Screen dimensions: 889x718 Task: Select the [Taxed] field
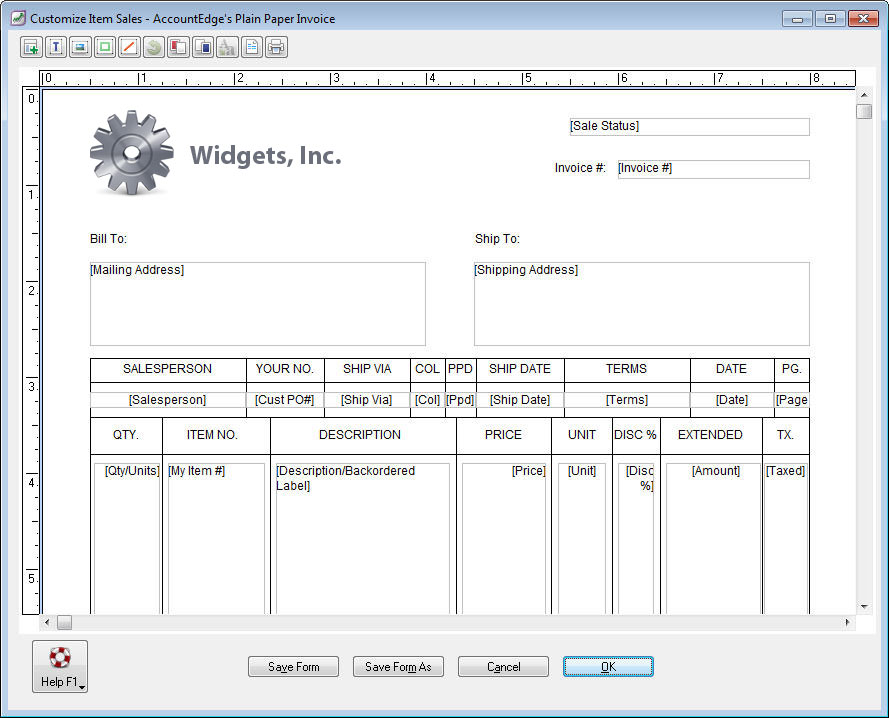point(786,538)
